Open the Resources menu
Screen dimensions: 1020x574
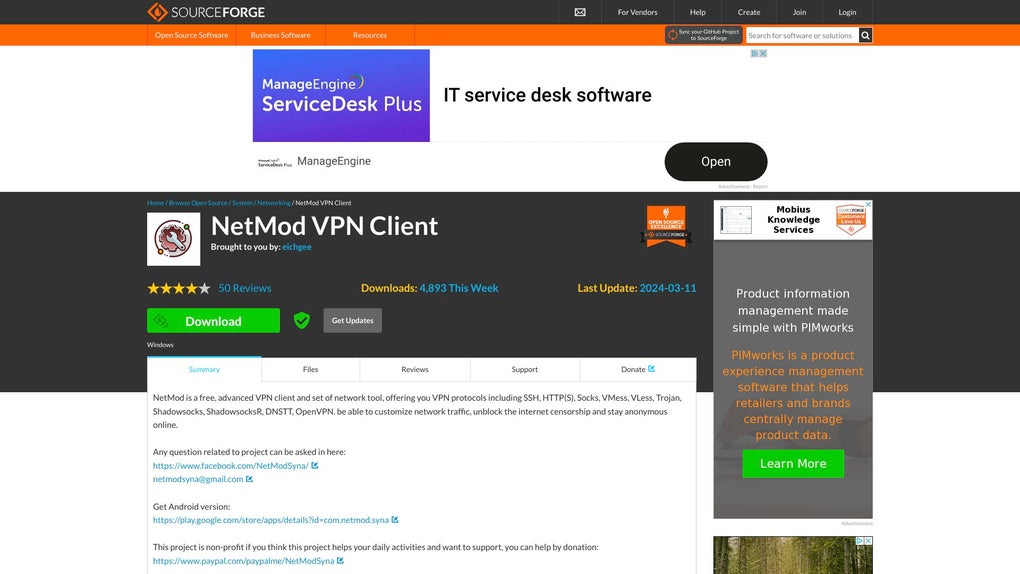(369, 35)
